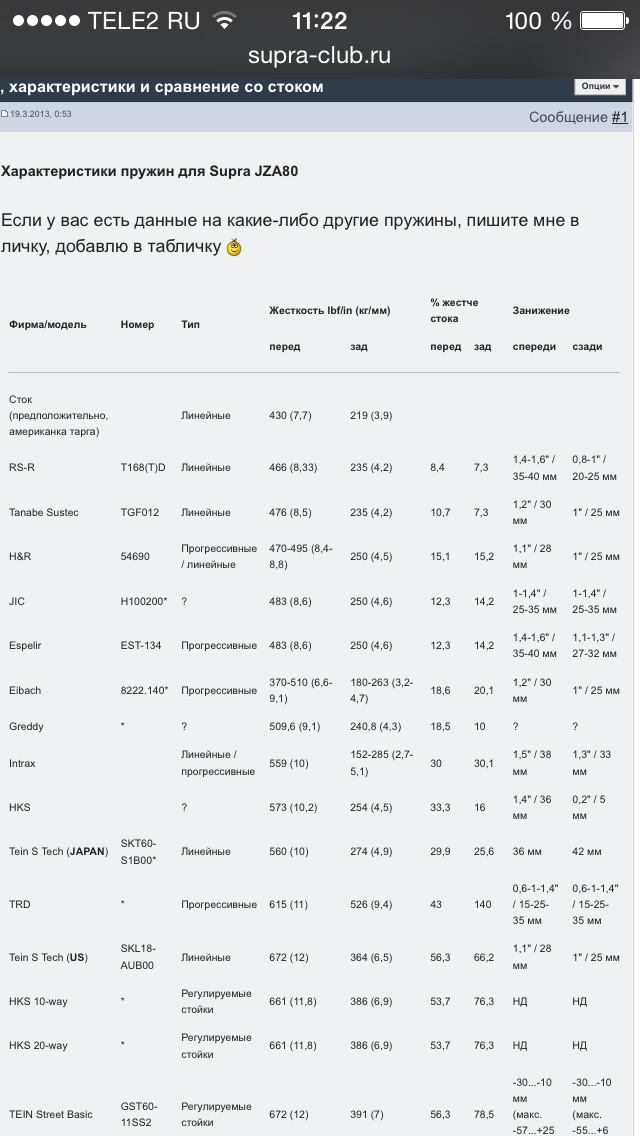This screenshot has height=1136, width=640.
Task: Click the 'Жесткость lbf/in (кг/мм)' header
Action: tap(329, 311)
